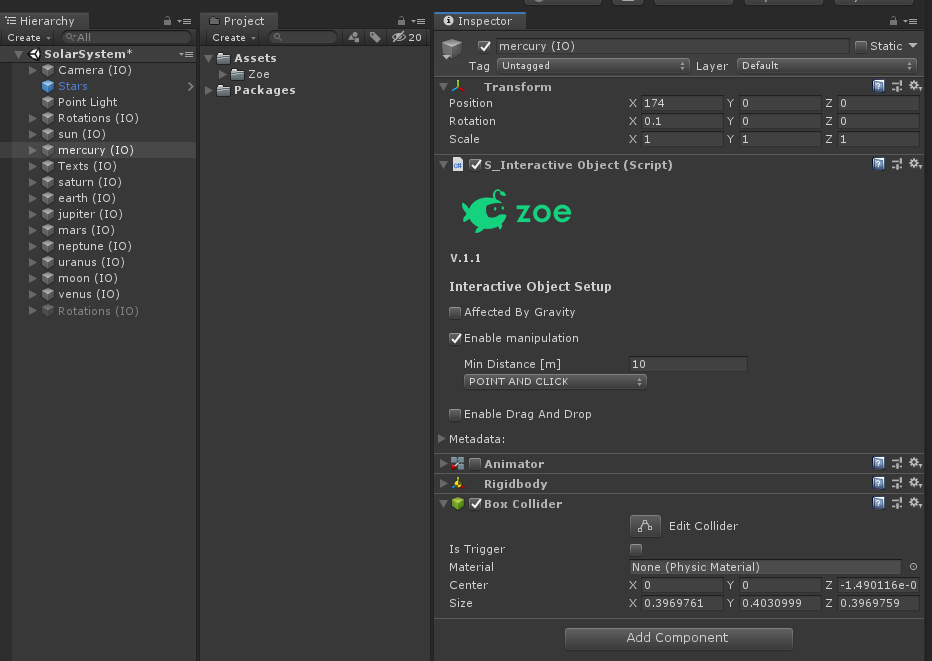
Task: Click the Add Component button
Action: (678, 638)
